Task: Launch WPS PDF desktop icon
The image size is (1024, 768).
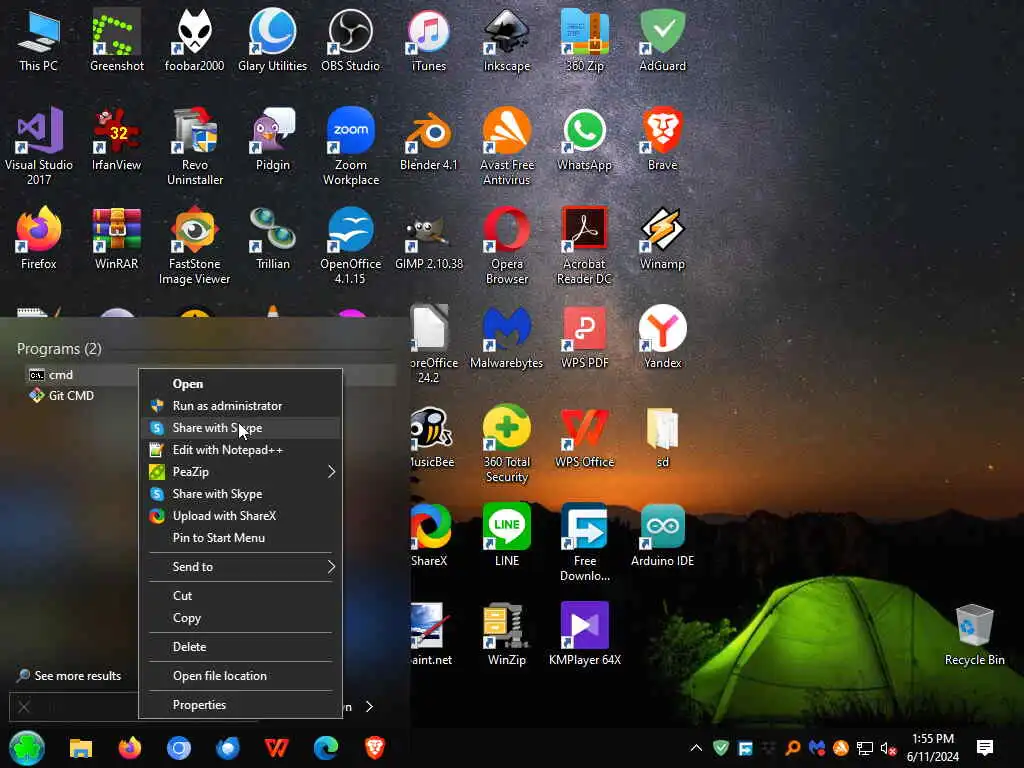Action: pyautogui.click(x=584, y=337)
